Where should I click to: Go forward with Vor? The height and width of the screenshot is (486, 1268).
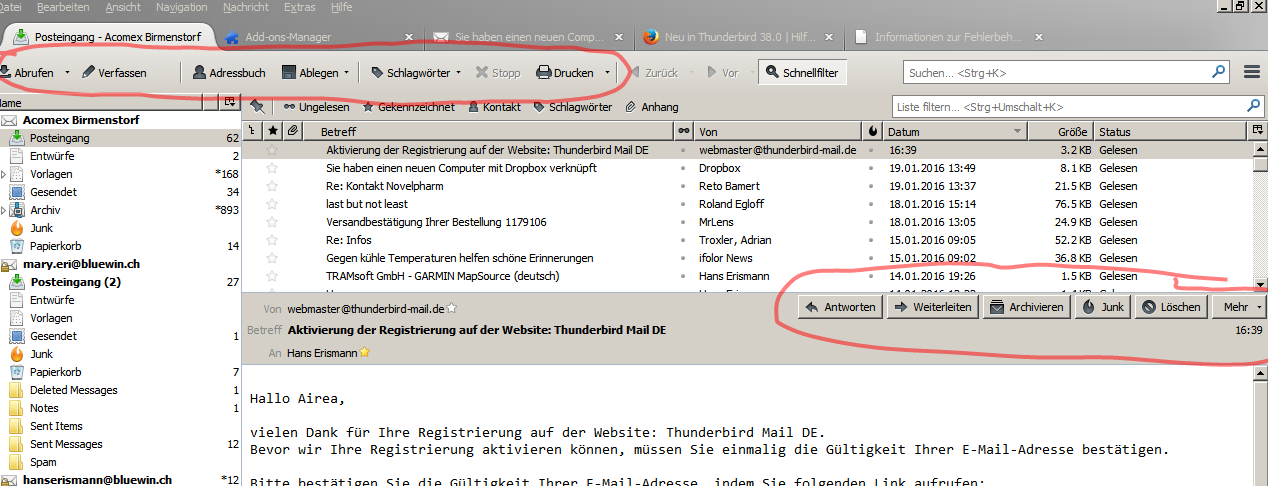[723, 72]
